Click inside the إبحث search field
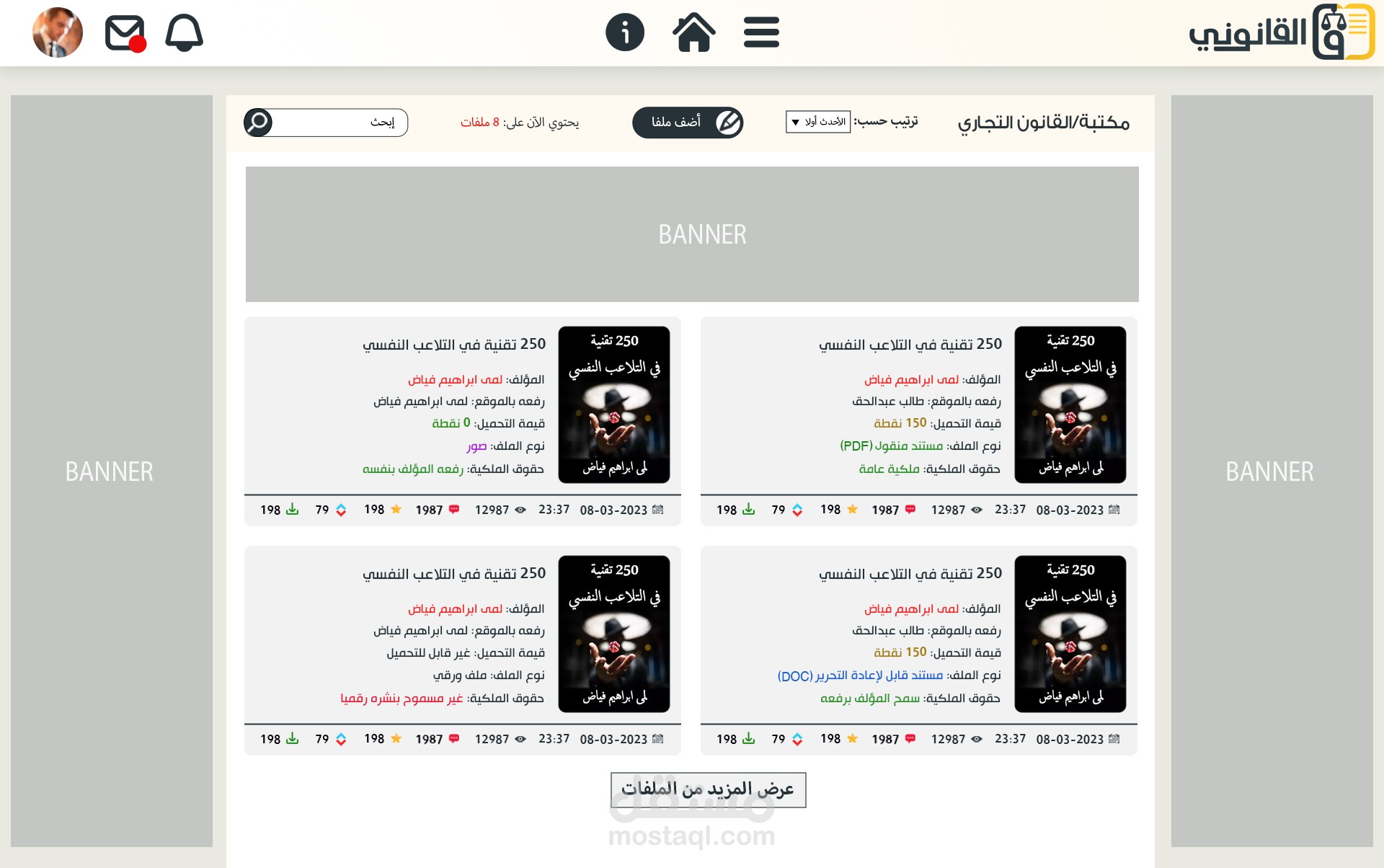This screenshot has width=1384, height=868. pyautogui.click(x=339, y=123)
